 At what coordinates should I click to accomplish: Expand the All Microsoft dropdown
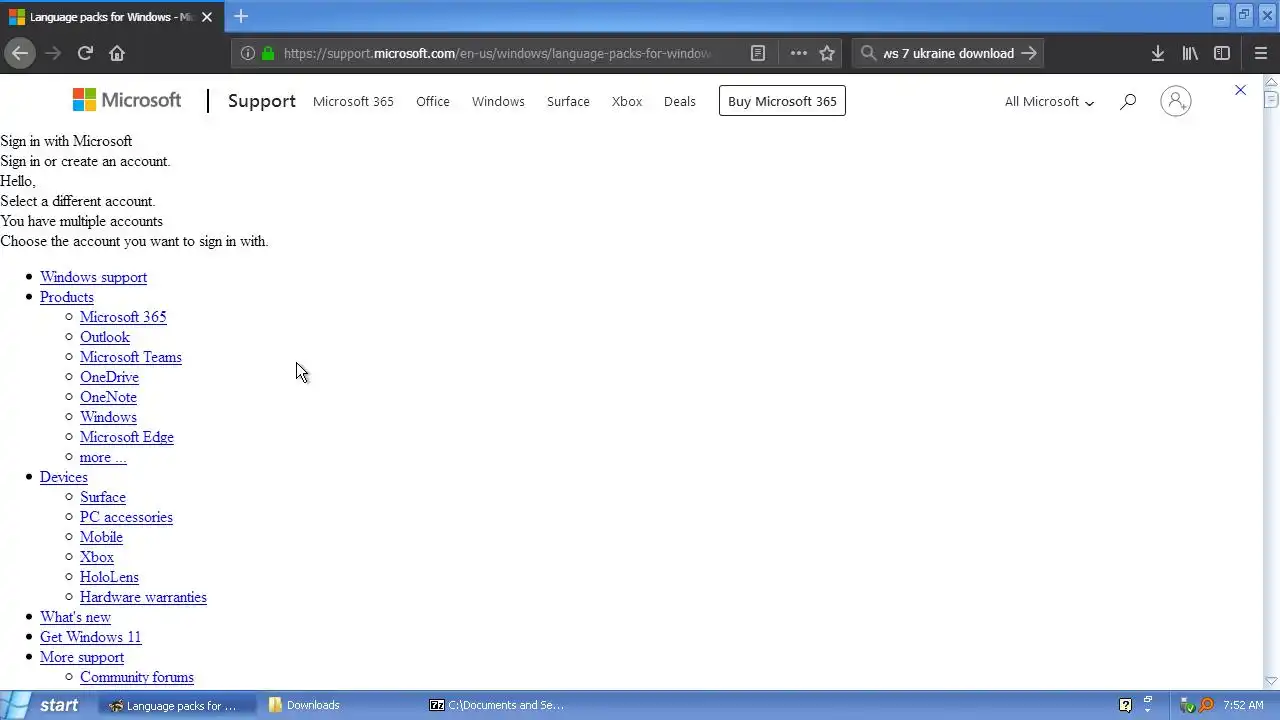1049,101
